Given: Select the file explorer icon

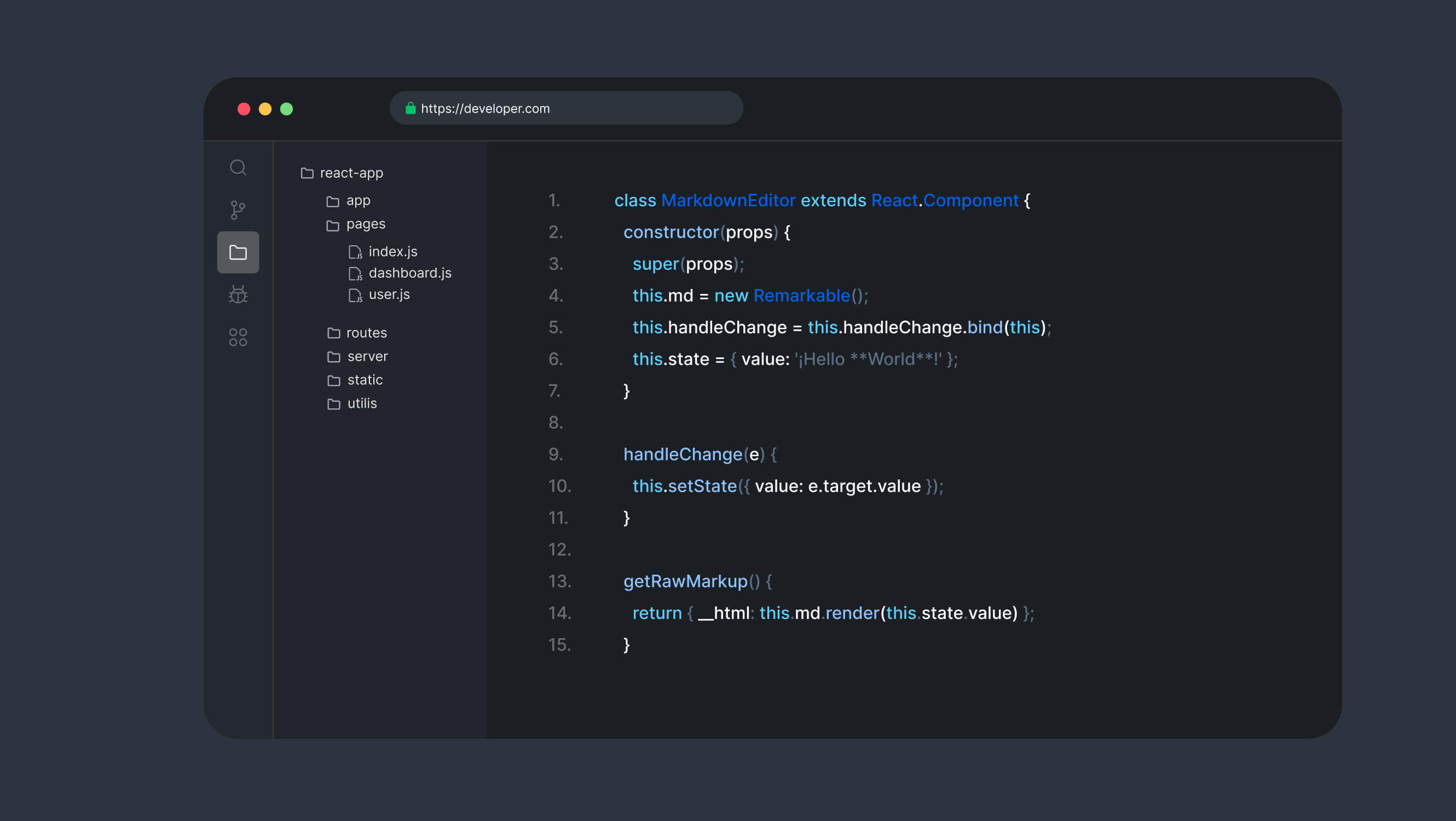Looking at the screenshot, I should pos(238,252).
